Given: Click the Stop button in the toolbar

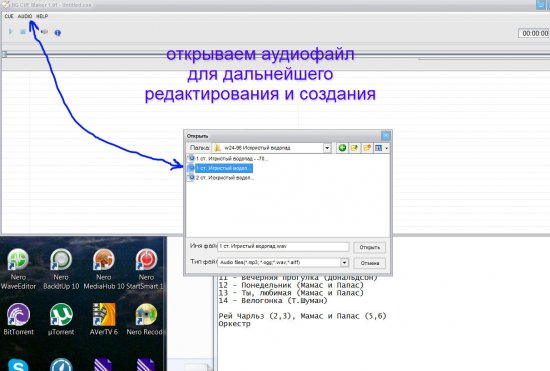Looking at the screenshot, I should 23,32.
